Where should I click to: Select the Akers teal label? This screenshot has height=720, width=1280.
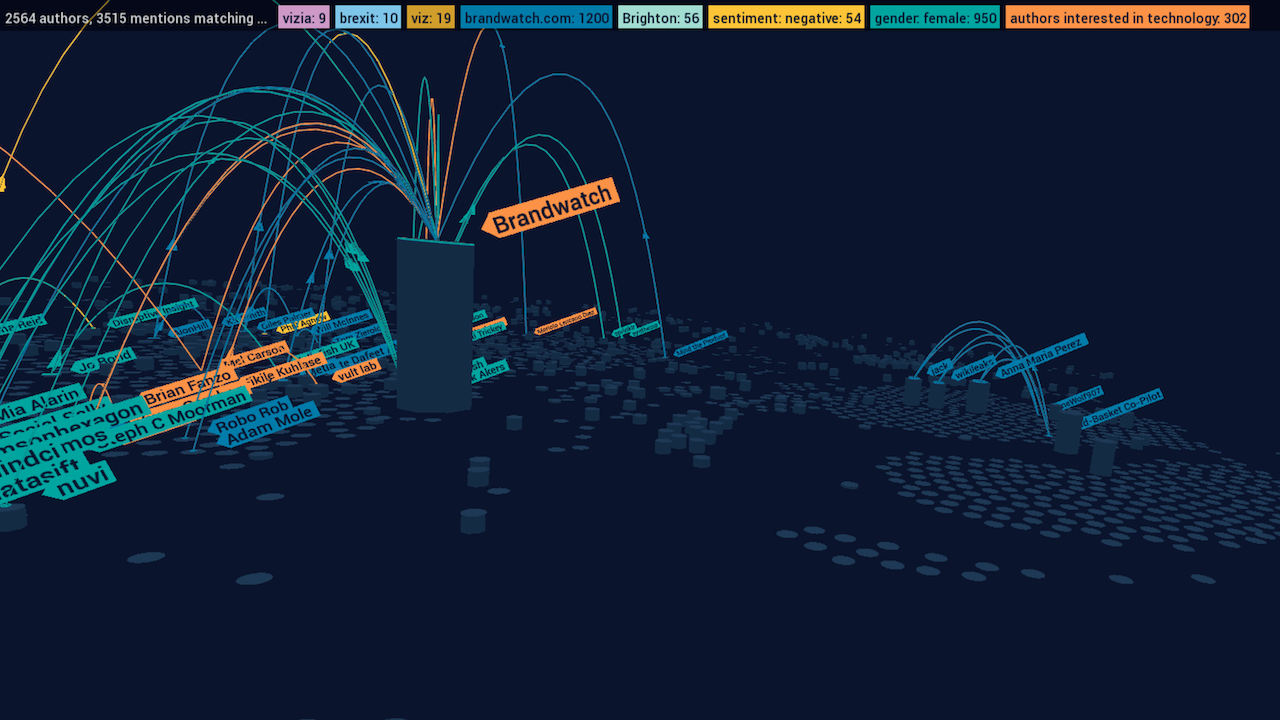[488, 373]
